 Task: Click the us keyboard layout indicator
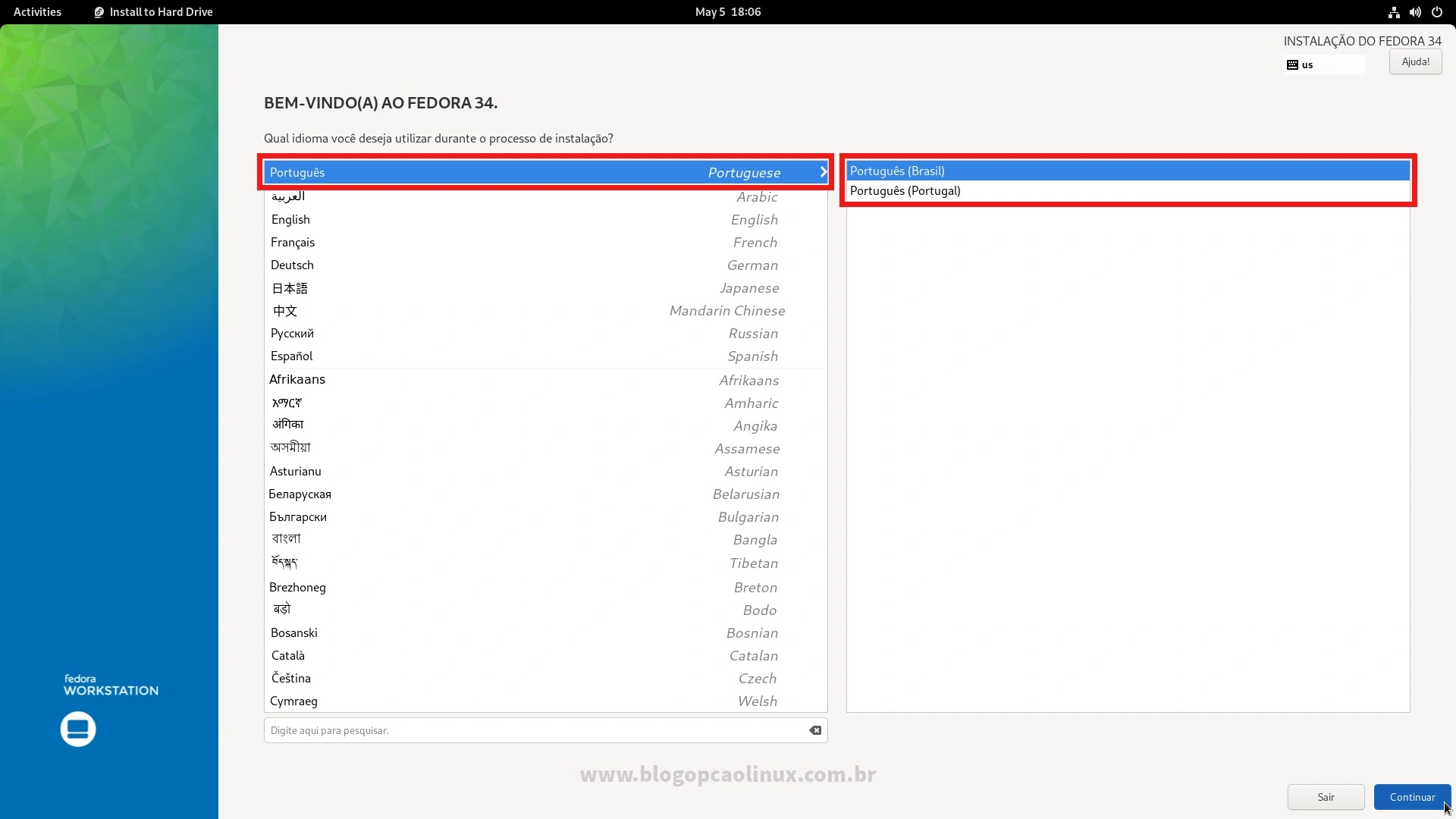(x=1325, y=65)
